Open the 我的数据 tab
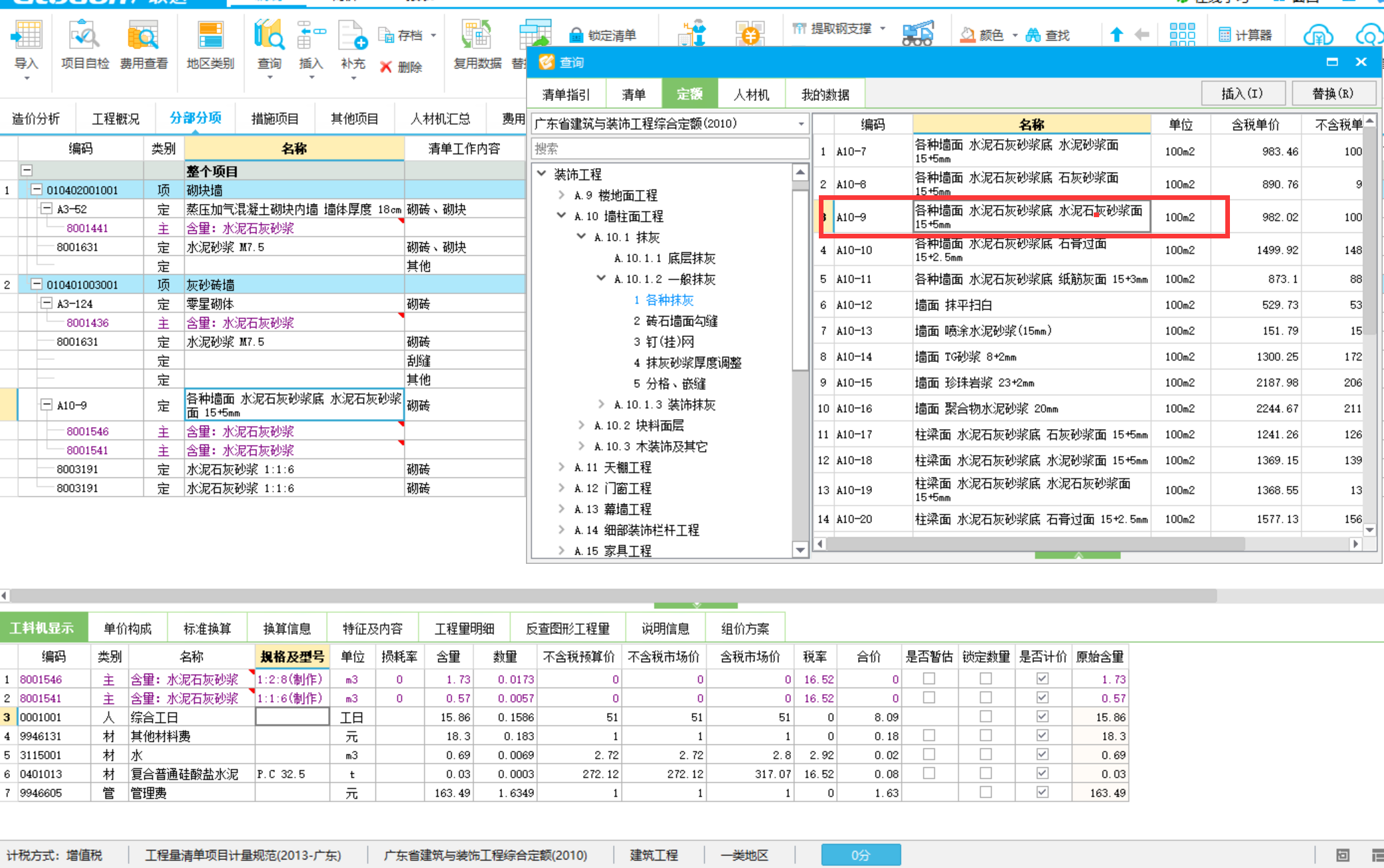This screenshot has height=868, width=1384. (825, 94)
